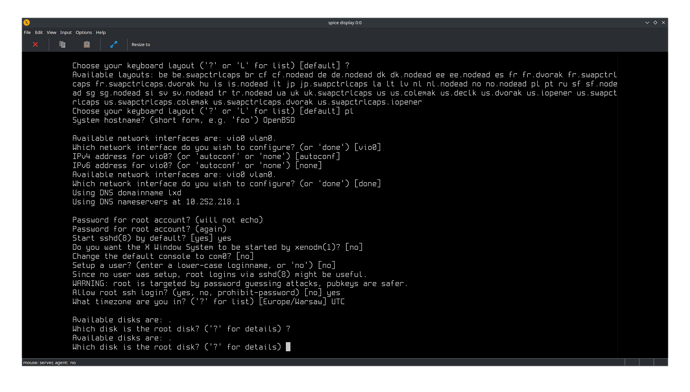The height and width of the screenshot is (392, 690).
Task: Click the 'mouse: server, agent: no' status text
Action: (x=49, y=363)
